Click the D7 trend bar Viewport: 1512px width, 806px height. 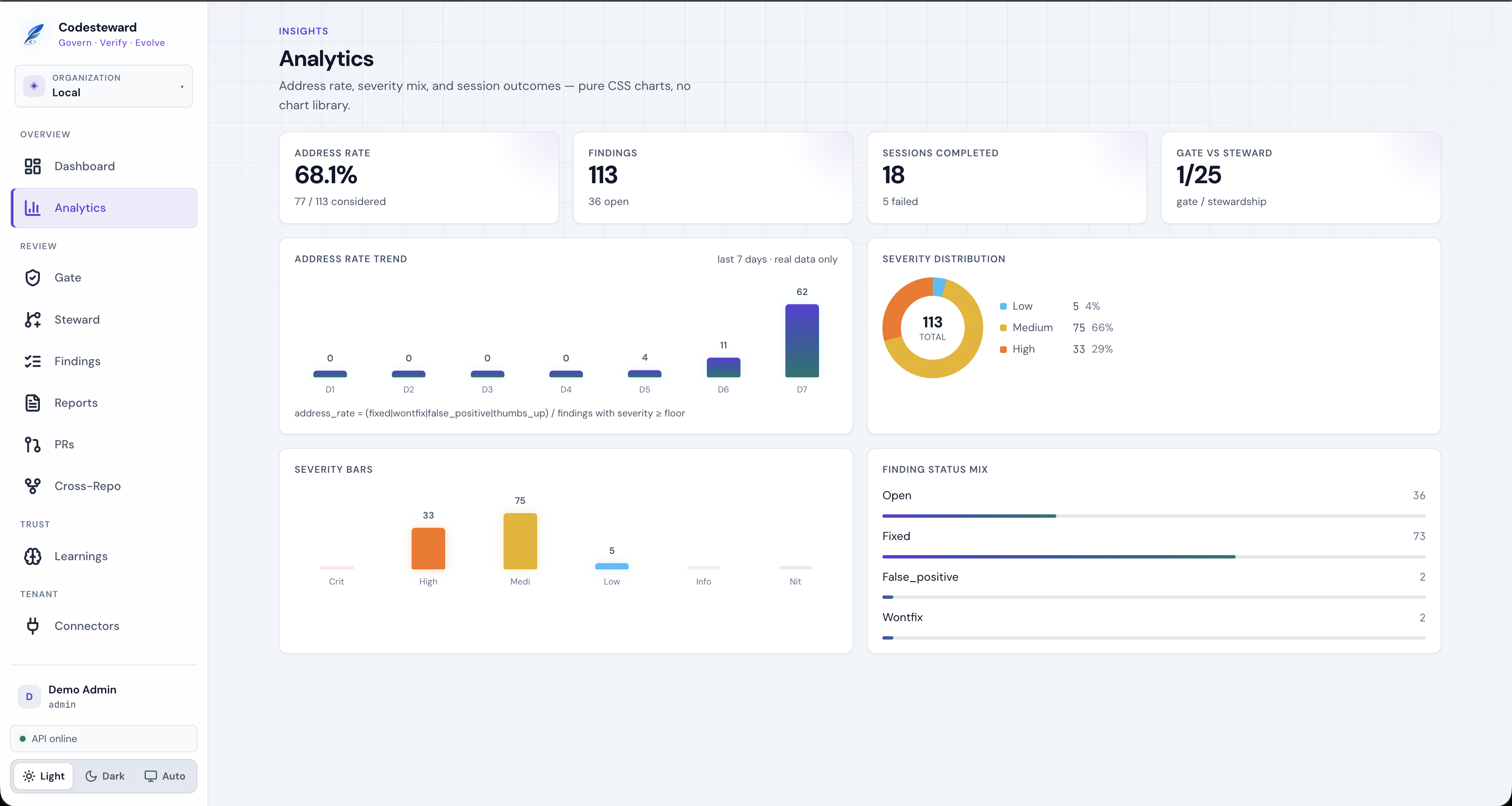pos(802,341)
